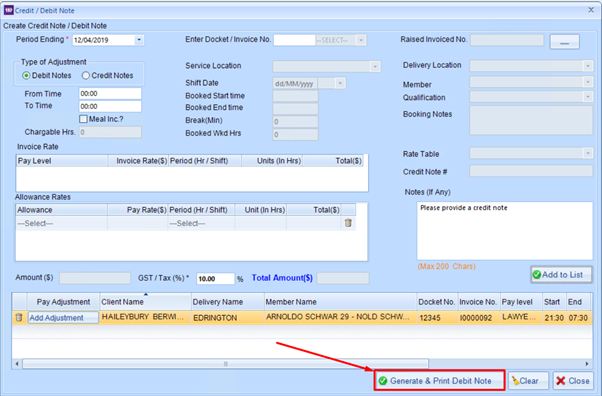Image resolution: width=602 pixels, height=396 pixels.
Task: Click the HAILEYBURY BERWI... client cell
Action: [146, 318]
